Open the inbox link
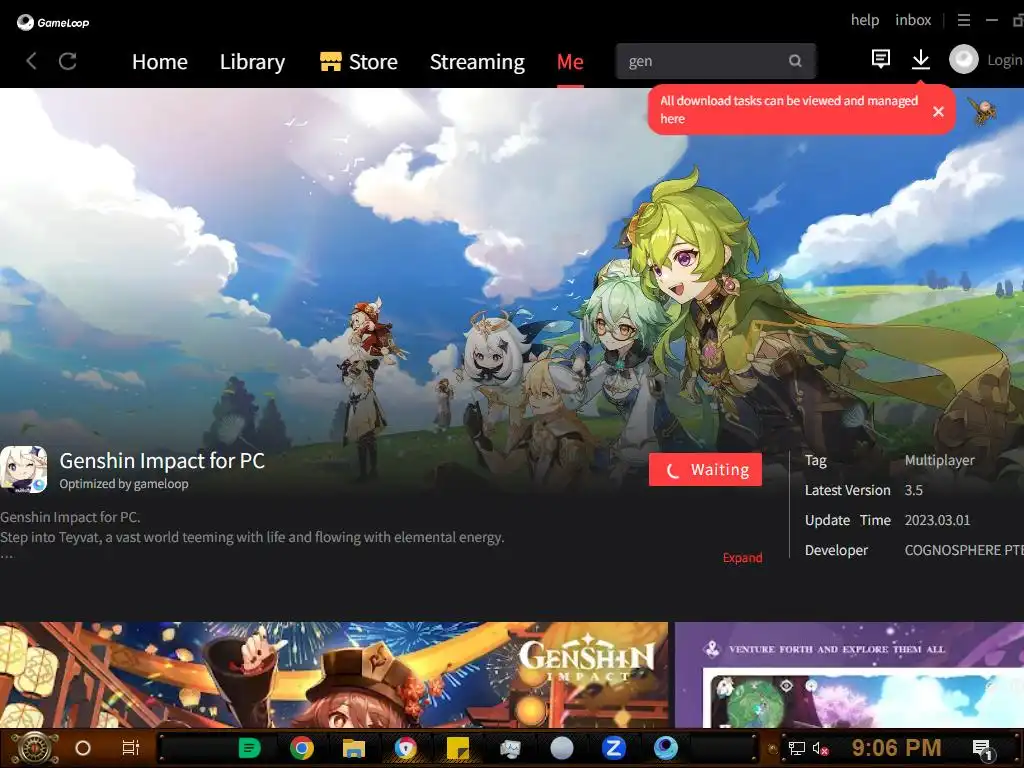Viewport: 1024px width, 768px height. [x=913, y=20]
